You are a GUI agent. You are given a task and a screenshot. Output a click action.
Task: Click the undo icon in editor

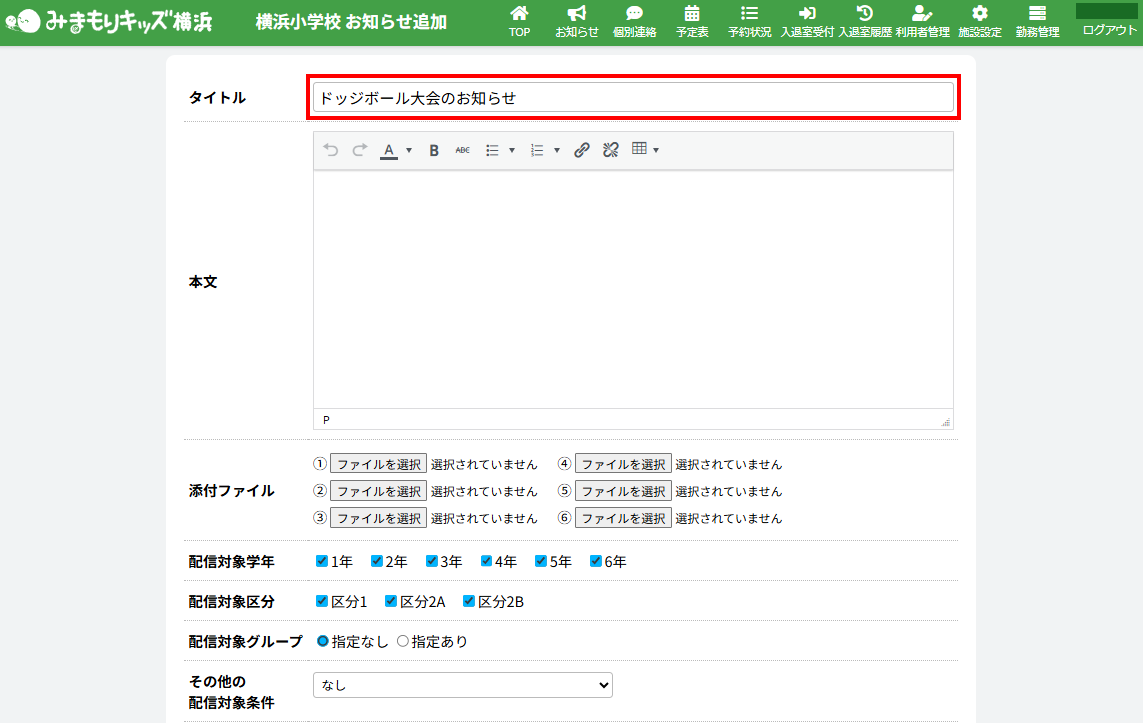pos(331,150)
